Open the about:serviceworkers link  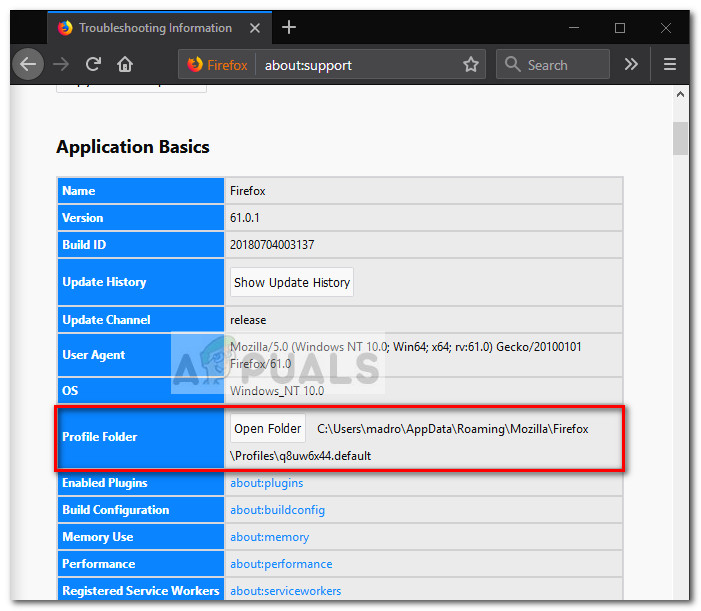(286, 591)
